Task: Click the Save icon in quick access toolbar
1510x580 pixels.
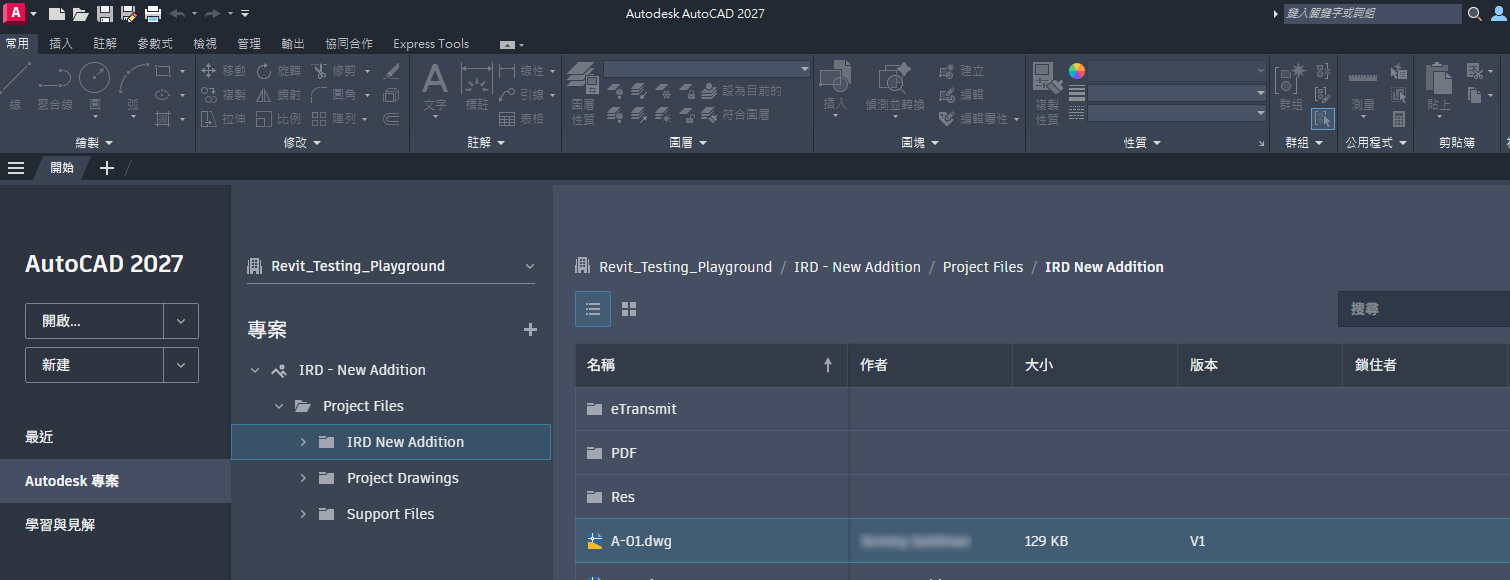Action: [105, 14]
